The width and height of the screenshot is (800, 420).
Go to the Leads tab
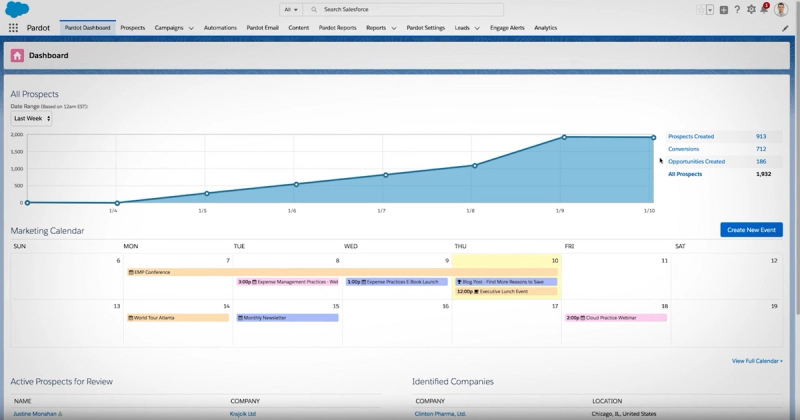click(462, 28)
